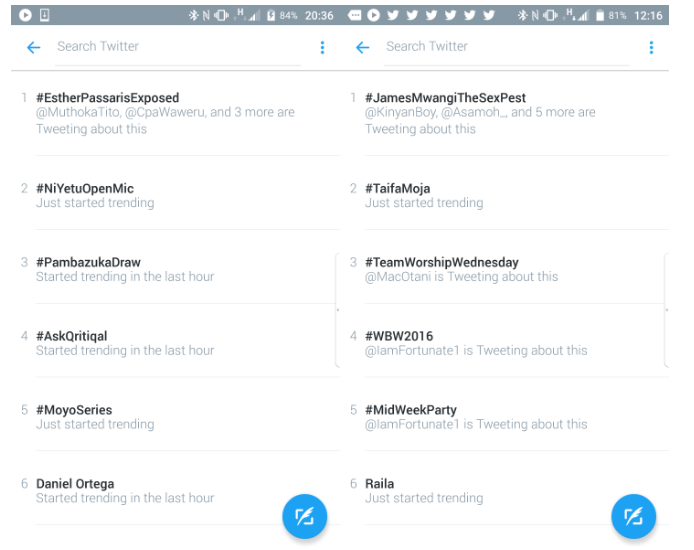Tap the play icon in left status bar
Image resolution: width=694 pixels, height=550 pixels.
pyautogui.click(x=25, y=15)
